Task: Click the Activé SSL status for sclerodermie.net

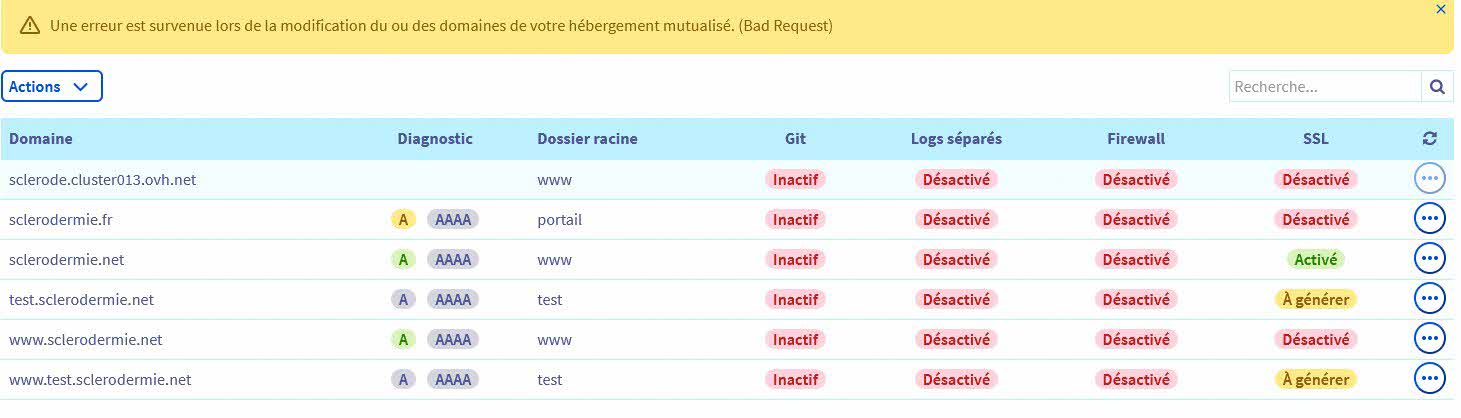Action: (x=1315, y=260)
